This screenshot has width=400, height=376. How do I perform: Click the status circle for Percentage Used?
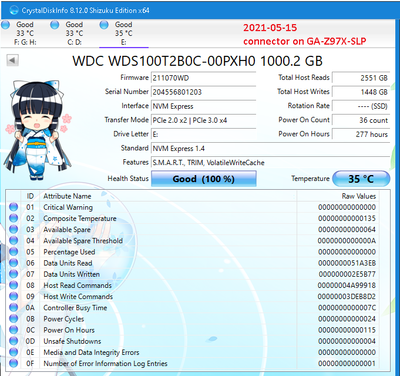[x=13, y=252]
